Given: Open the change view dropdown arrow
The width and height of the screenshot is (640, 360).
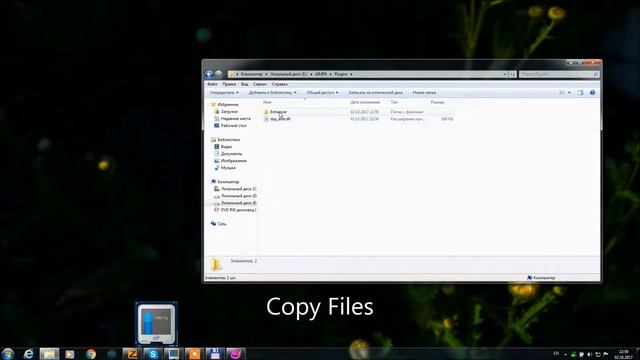Looking at the screenshot, I should (569, 93).
